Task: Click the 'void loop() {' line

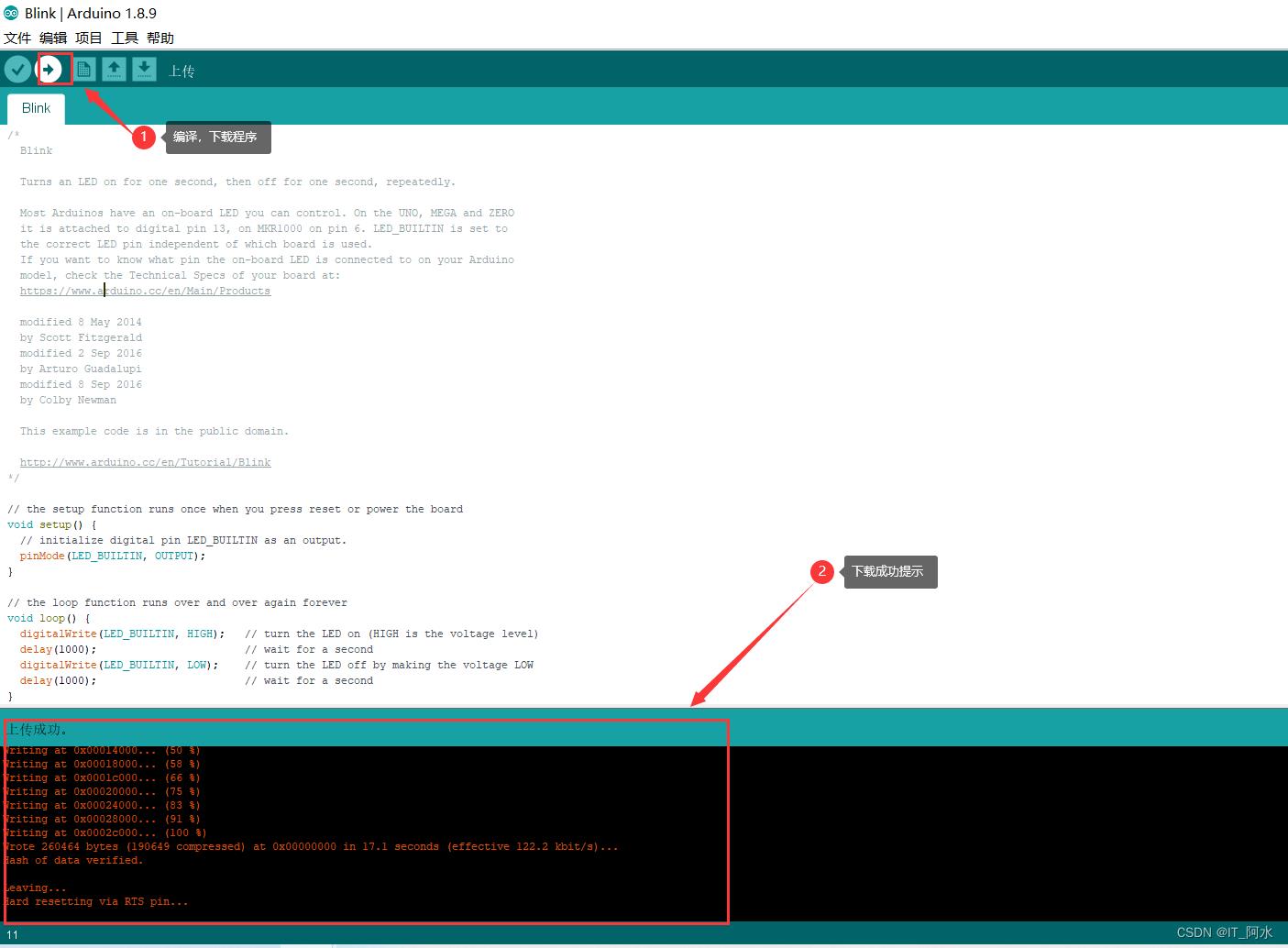Action: point(49,618)
